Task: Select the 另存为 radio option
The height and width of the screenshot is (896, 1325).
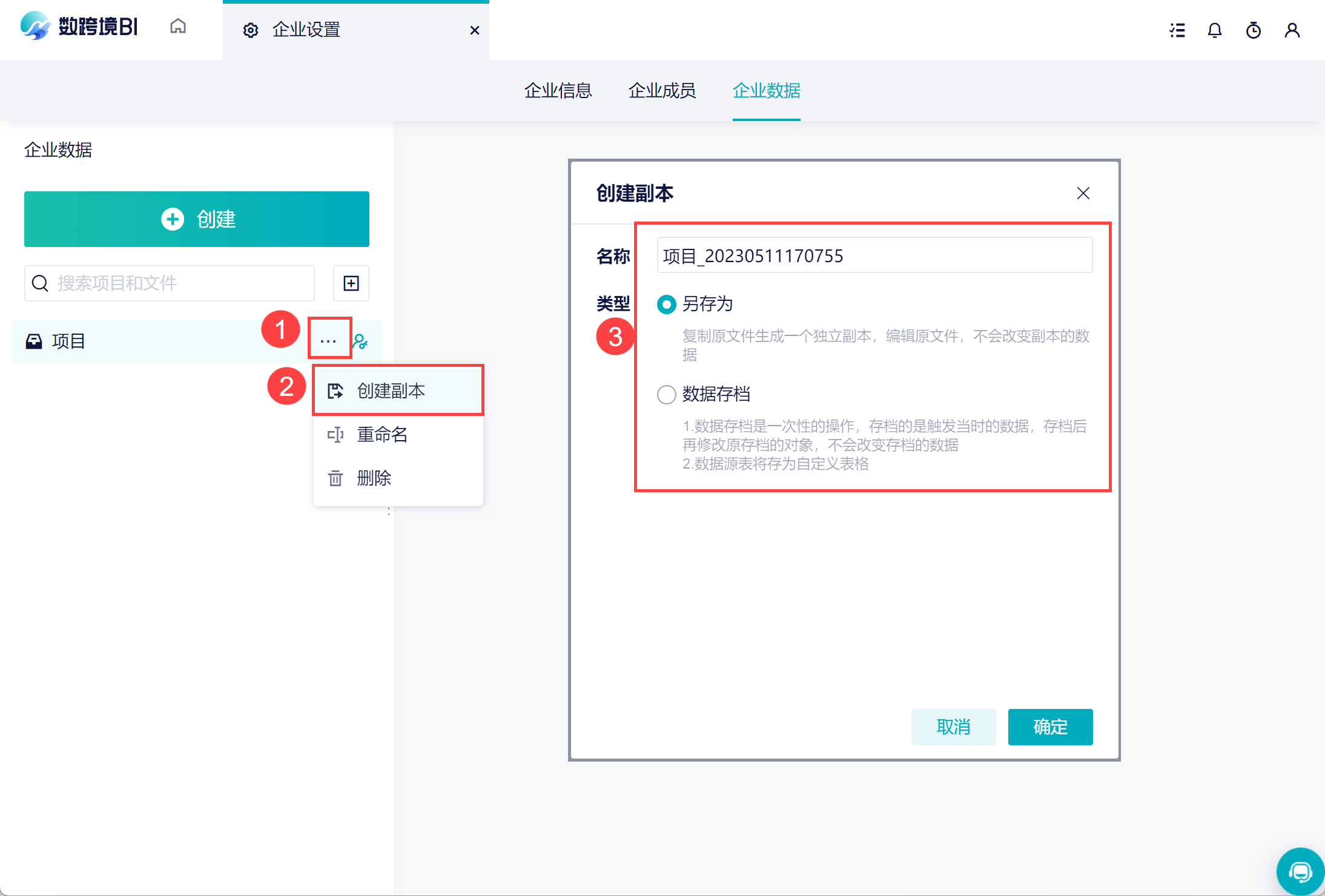Action: click(x=667, y=304)
